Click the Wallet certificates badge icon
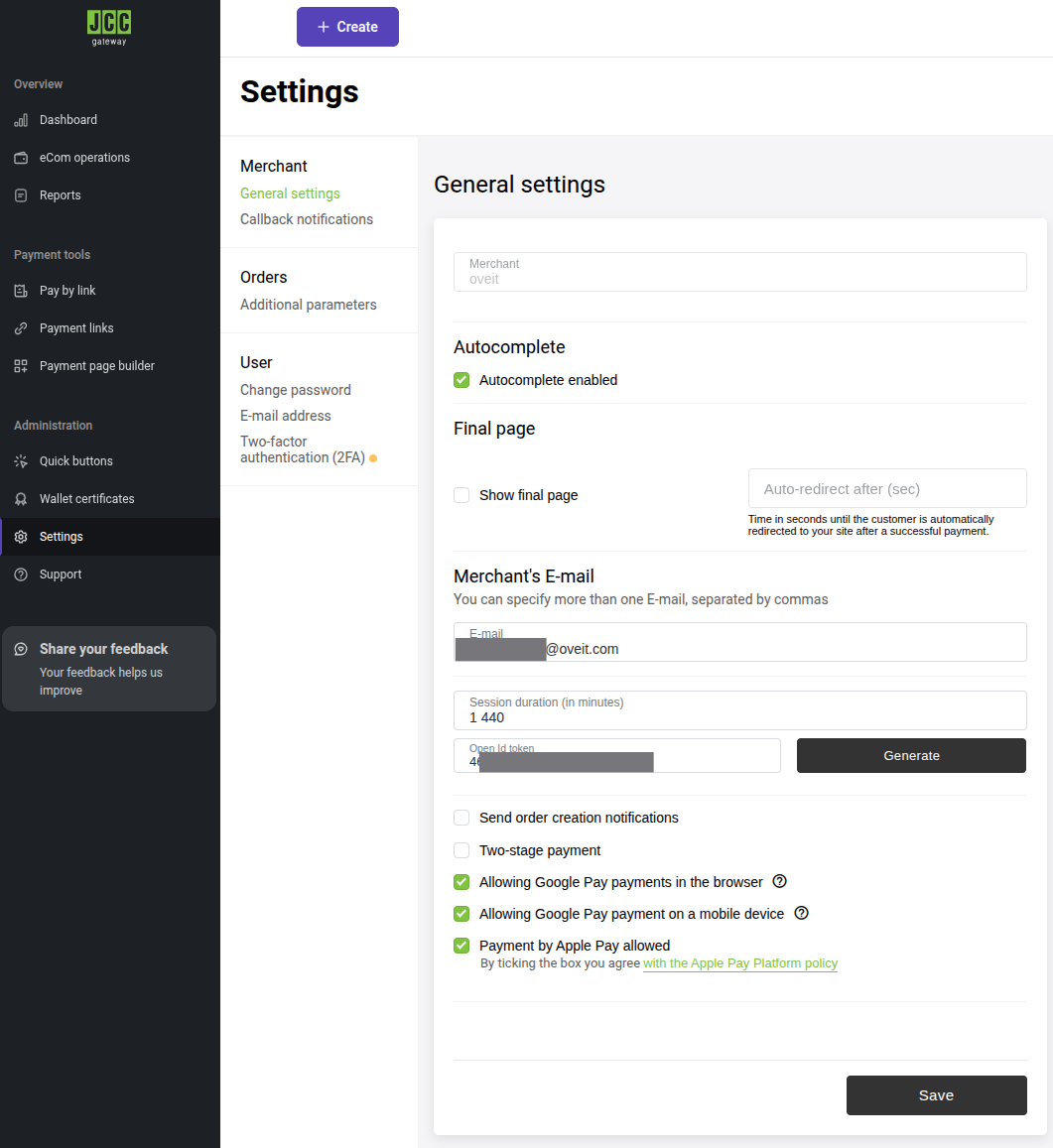This screenshot has height=1148, width=1053. click(21, 499)
